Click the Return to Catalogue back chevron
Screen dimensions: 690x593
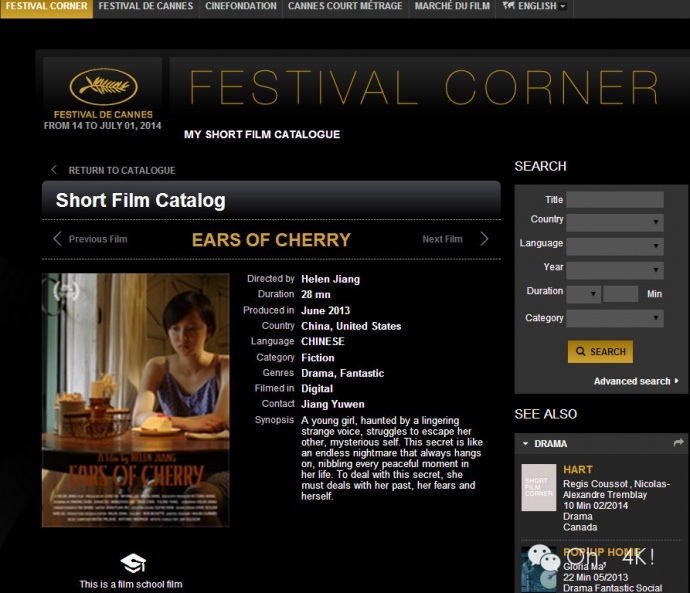pos(54,170)
